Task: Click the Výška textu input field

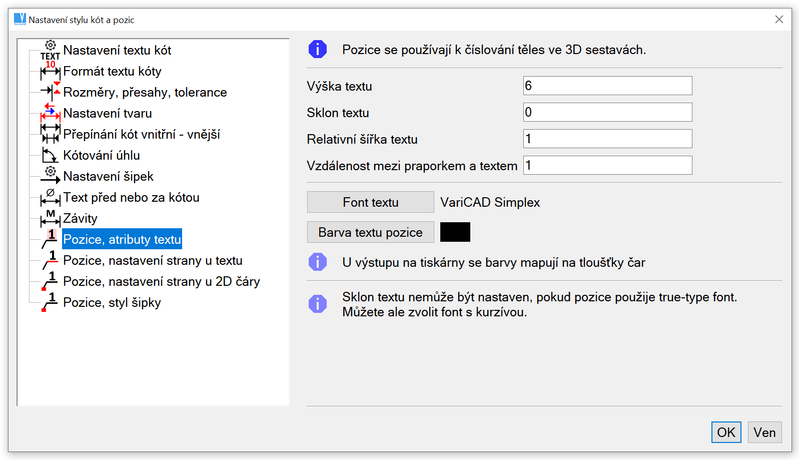Action: 607,86
